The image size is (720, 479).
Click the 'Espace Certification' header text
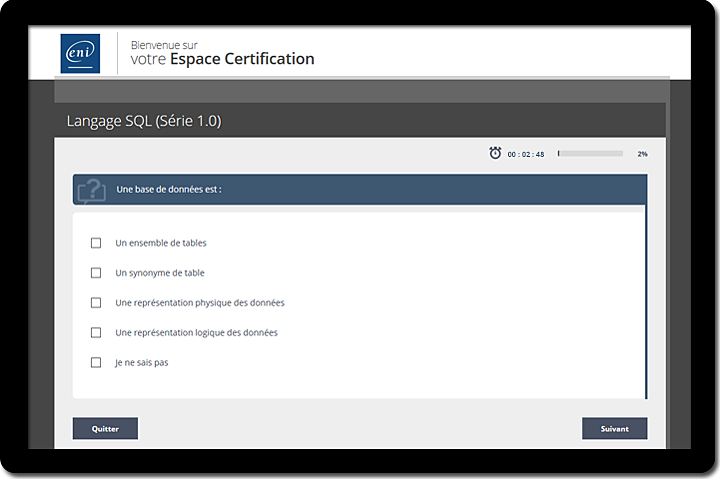pyautogui.click(x=242, y=59)
